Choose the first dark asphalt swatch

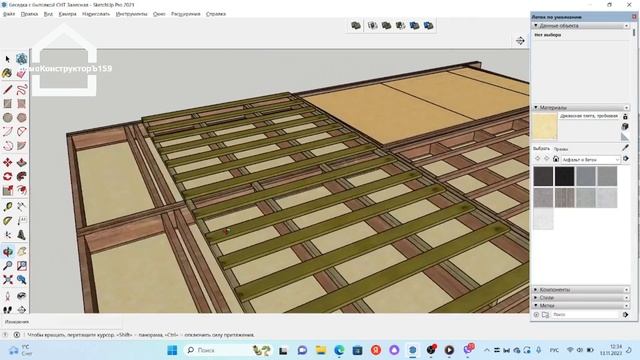543,176
